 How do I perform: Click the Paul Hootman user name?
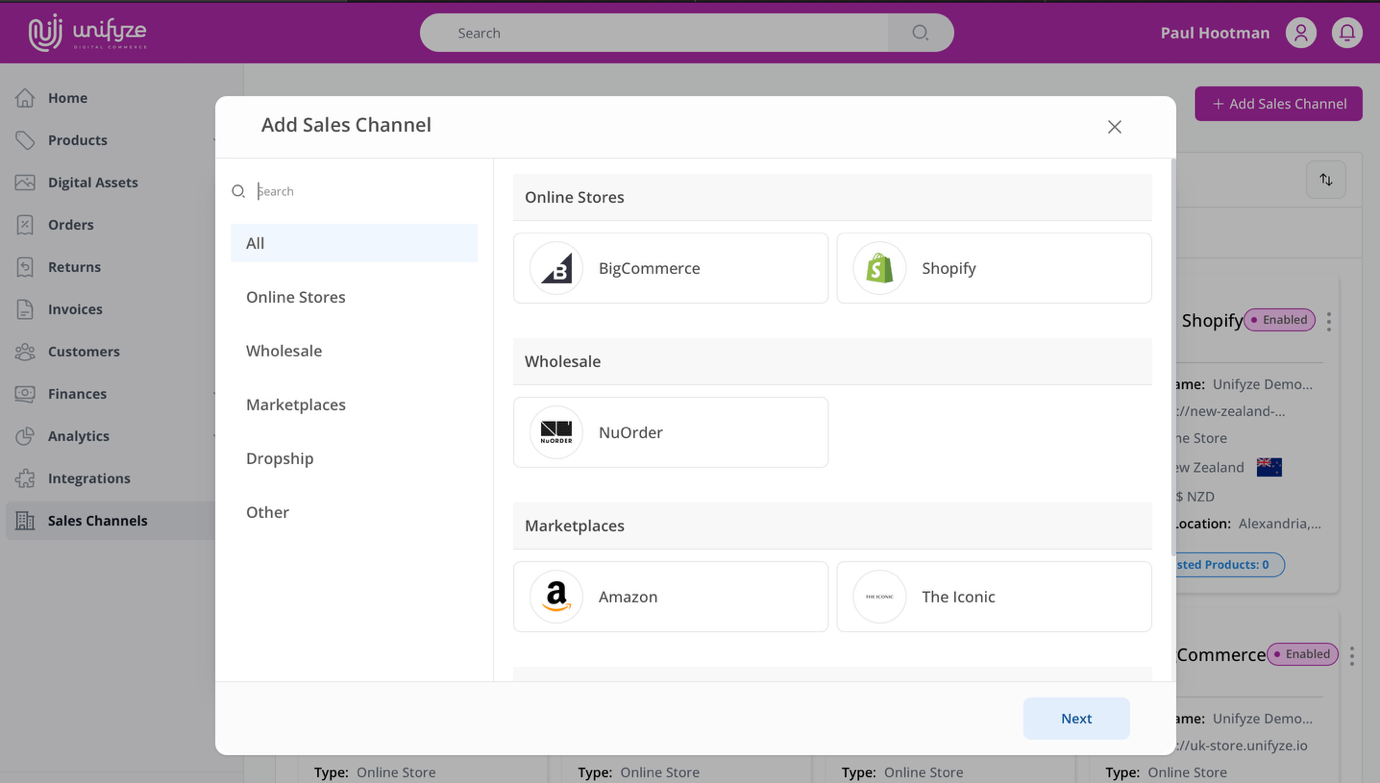pyautogui.click(x=1215, y=33)
